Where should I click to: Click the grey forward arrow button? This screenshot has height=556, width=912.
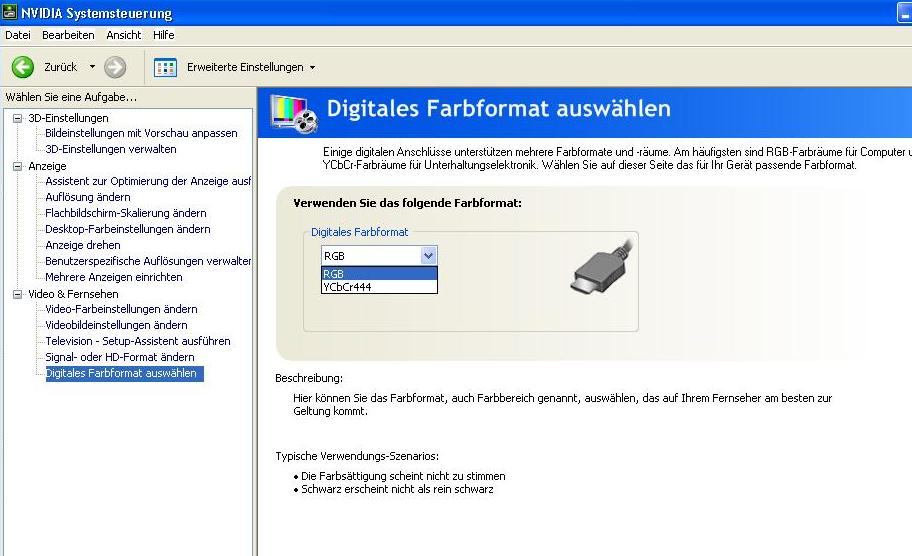click(115, 67)
